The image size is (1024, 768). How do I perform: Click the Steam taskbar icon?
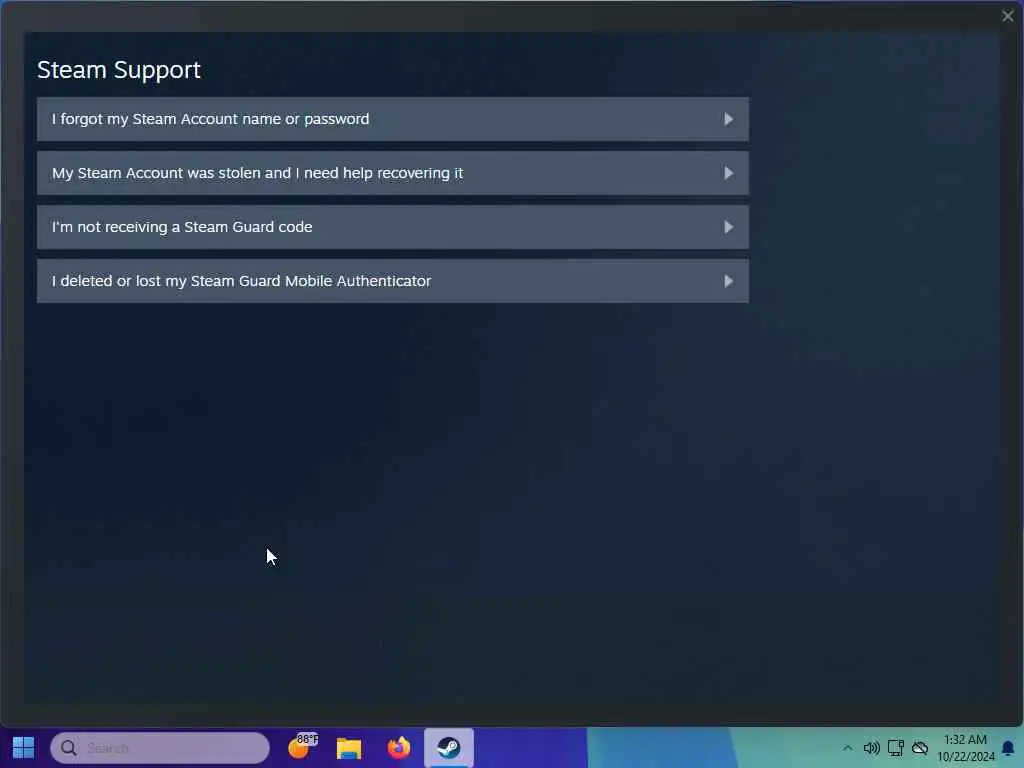coord(449,748)
